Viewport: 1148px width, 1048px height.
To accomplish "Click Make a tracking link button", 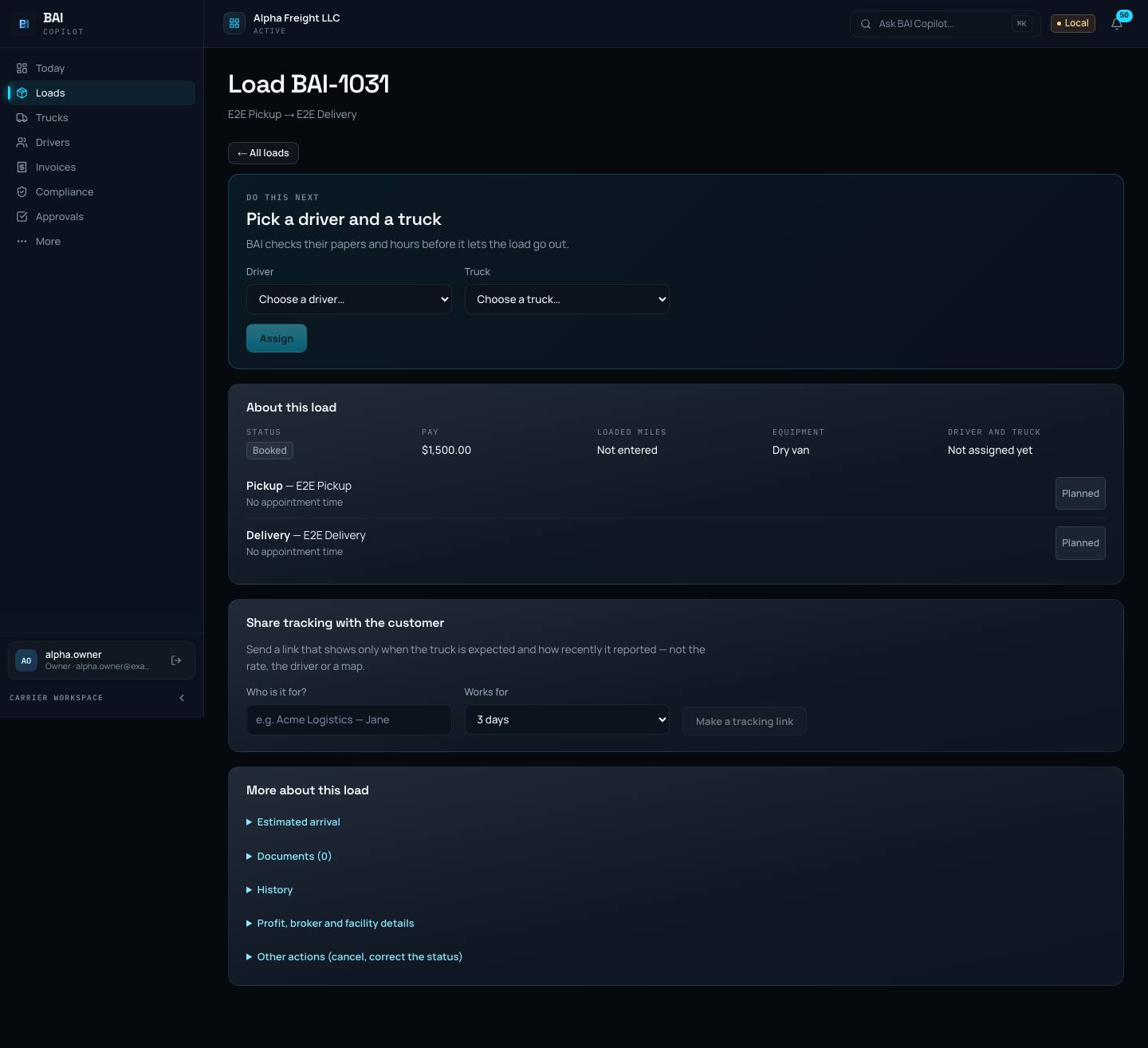I will [745, 721].
